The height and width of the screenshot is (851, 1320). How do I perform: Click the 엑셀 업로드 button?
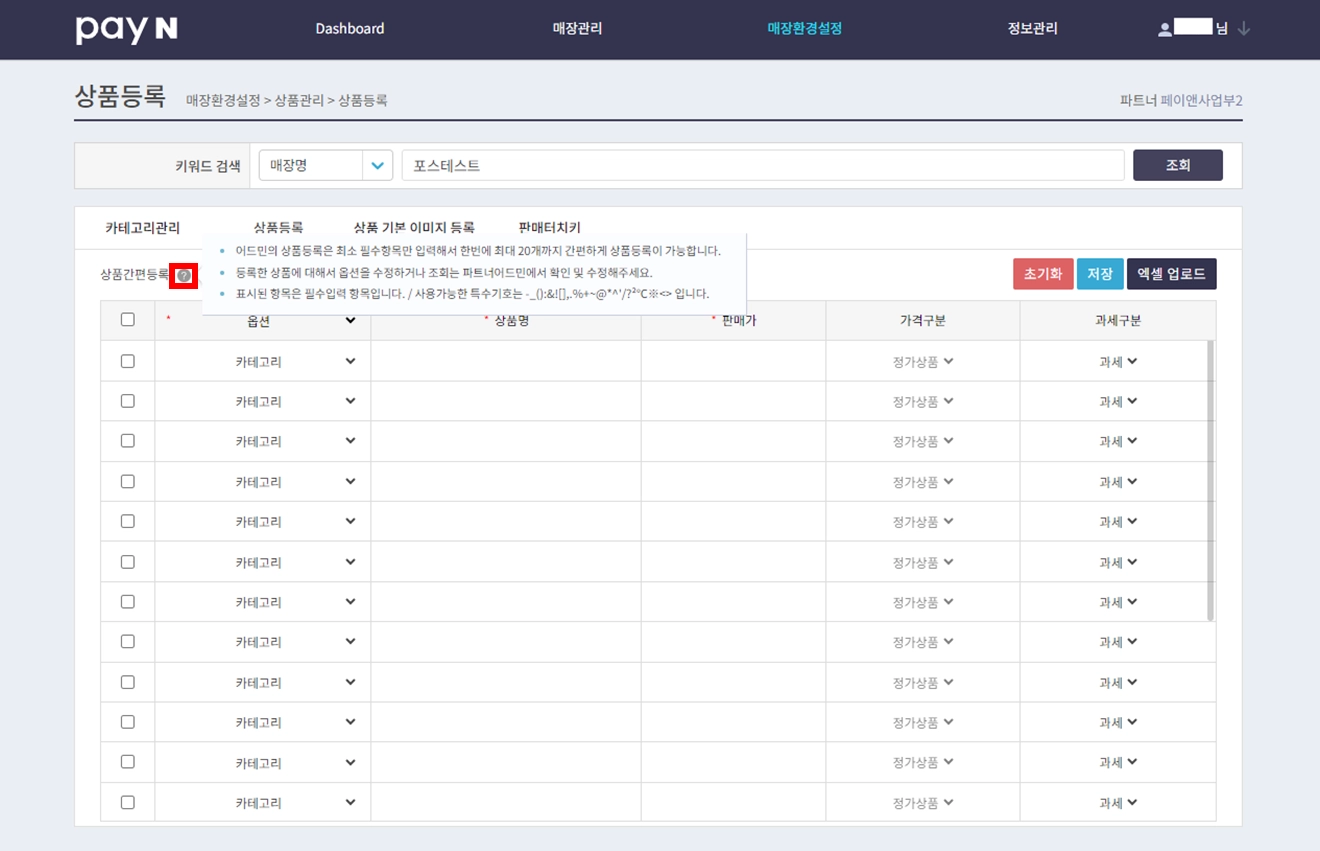[1172, 274]
